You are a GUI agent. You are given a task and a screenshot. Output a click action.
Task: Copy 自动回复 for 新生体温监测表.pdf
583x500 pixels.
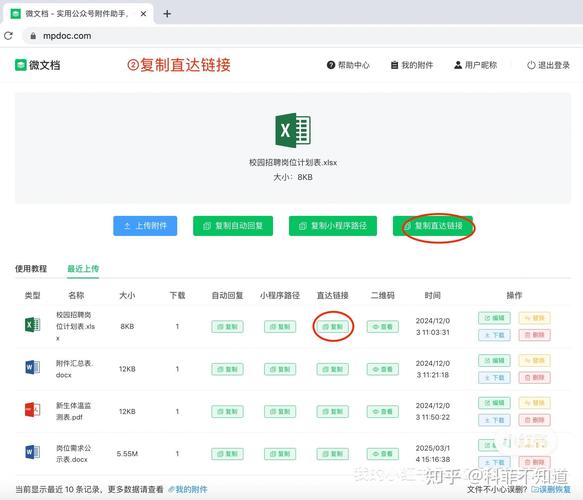(228, 412)
